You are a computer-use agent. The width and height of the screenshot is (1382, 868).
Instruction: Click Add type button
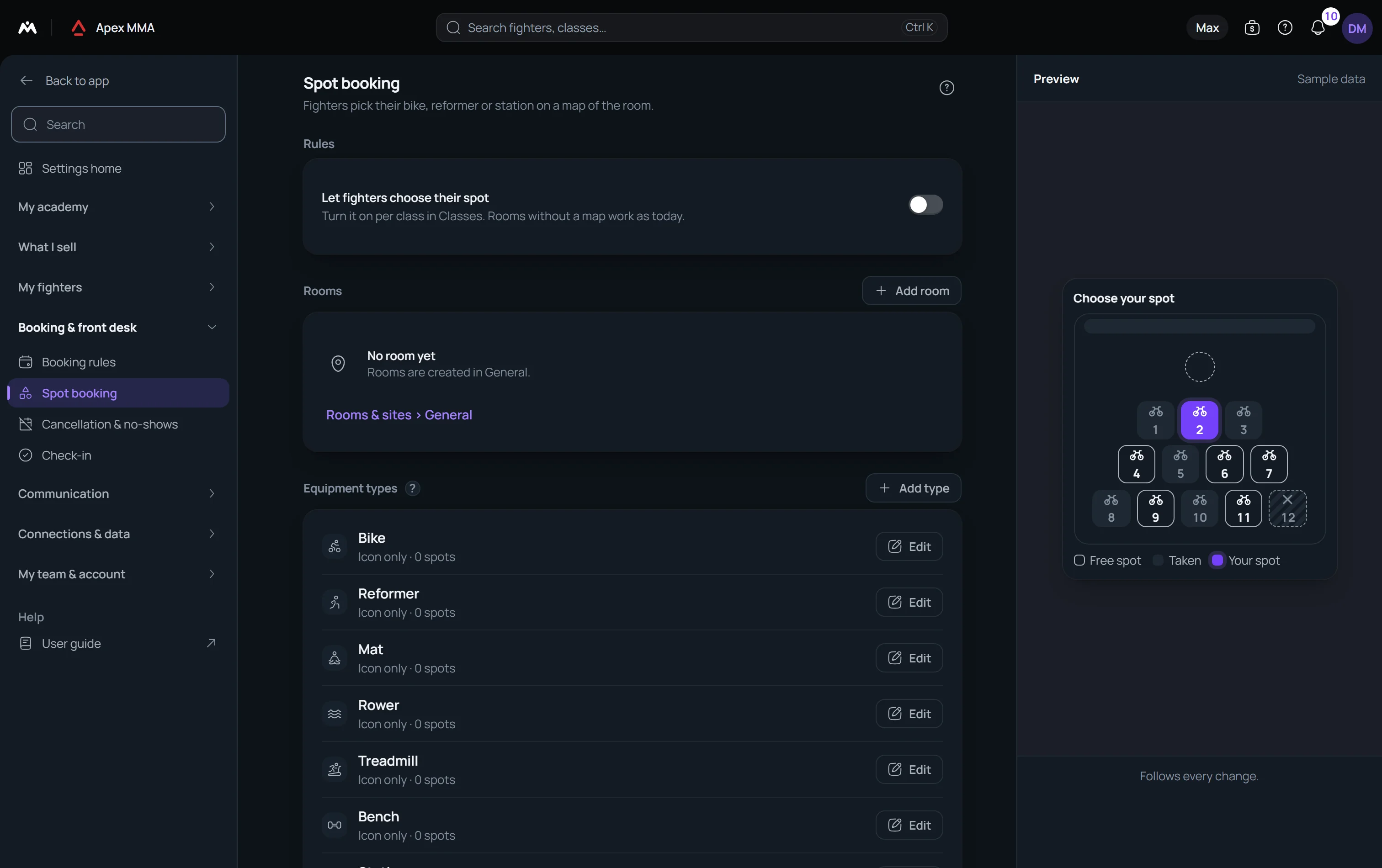tap(913, 488)
